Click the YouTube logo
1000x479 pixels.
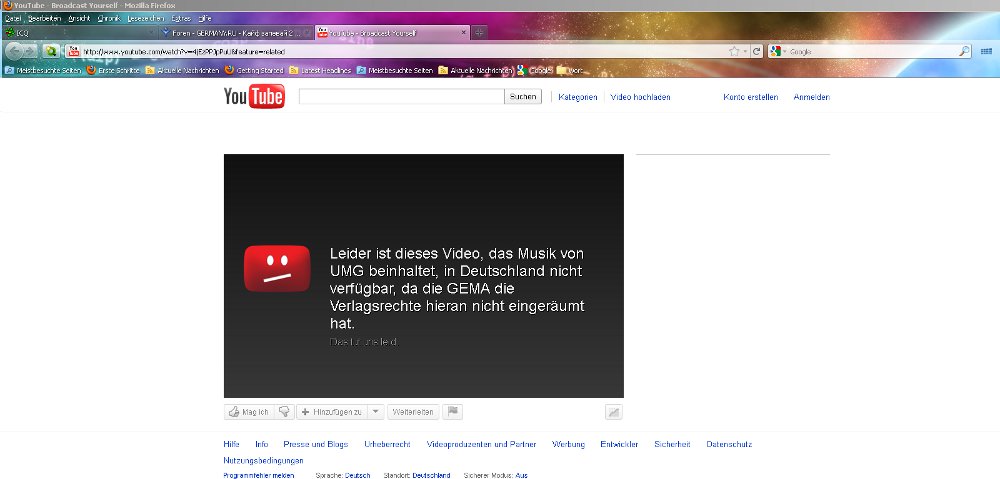254,96
